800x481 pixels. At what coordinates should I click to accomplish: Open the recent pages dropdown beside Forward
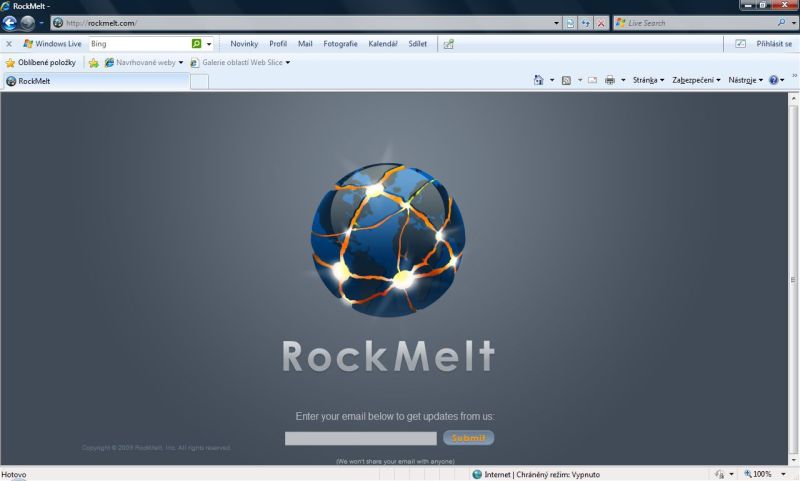click(42, 23)
